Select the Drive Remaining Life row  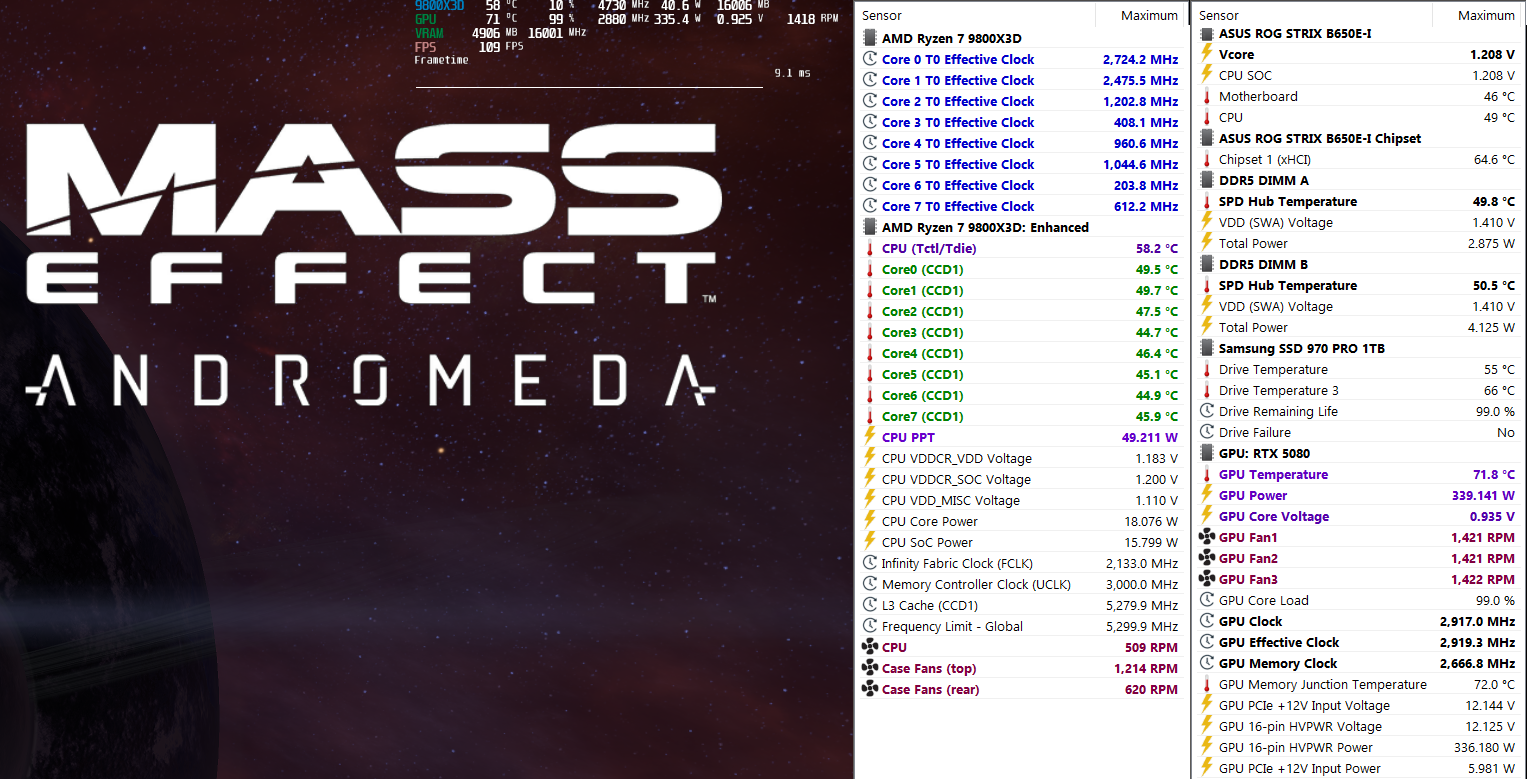tap(1357, 411)
